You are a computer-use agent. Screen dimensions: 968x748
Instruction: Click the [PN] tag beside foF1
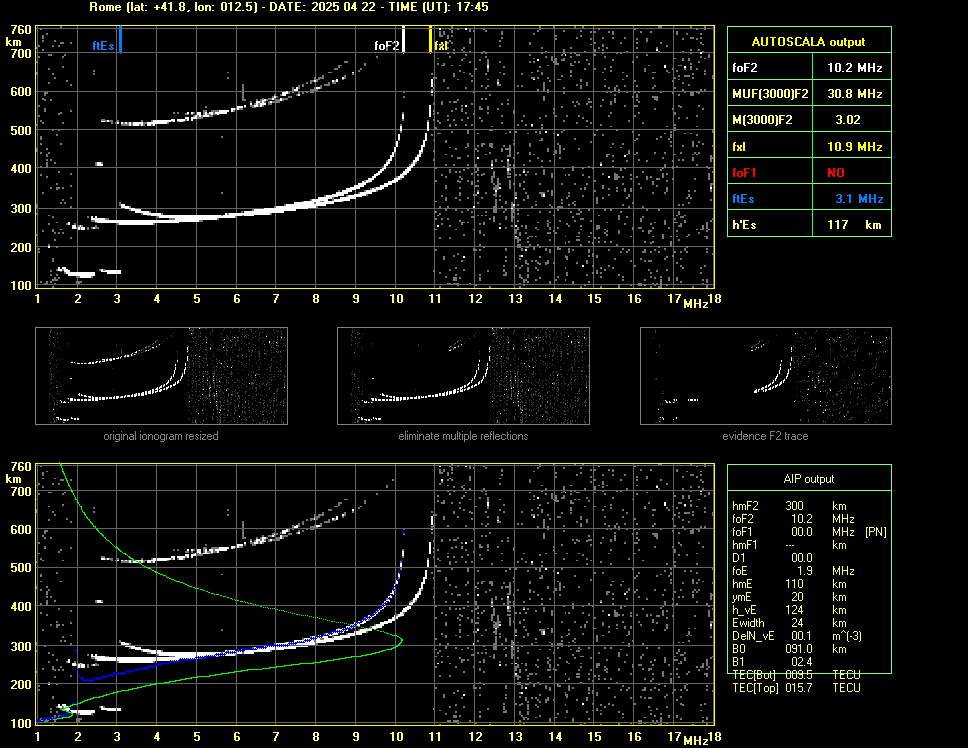pos(875,531)
